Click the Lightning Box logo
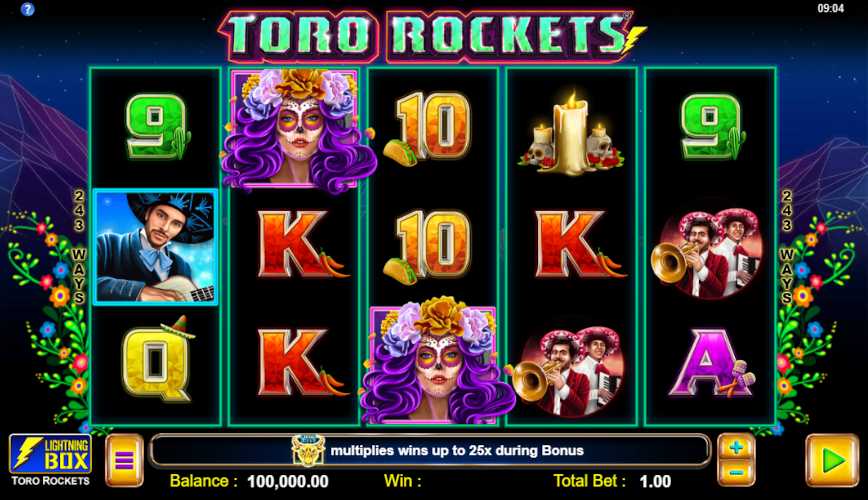Image resolution: width=868 pixels, height=500 pixels. (50, 454)
